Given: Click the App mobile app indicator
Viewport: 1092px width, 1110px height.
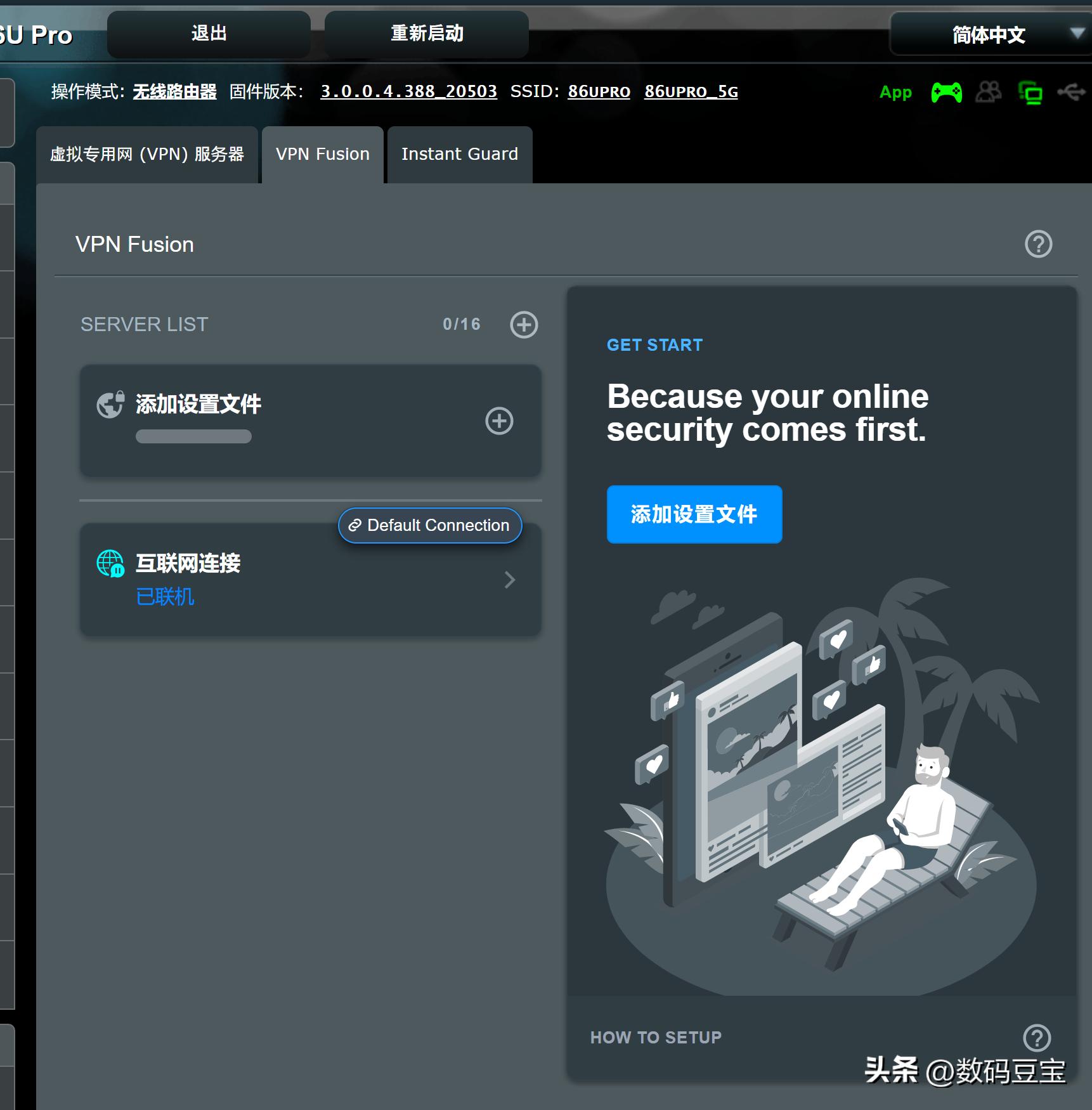Looking at the screenshot, I should coord(895,92).
